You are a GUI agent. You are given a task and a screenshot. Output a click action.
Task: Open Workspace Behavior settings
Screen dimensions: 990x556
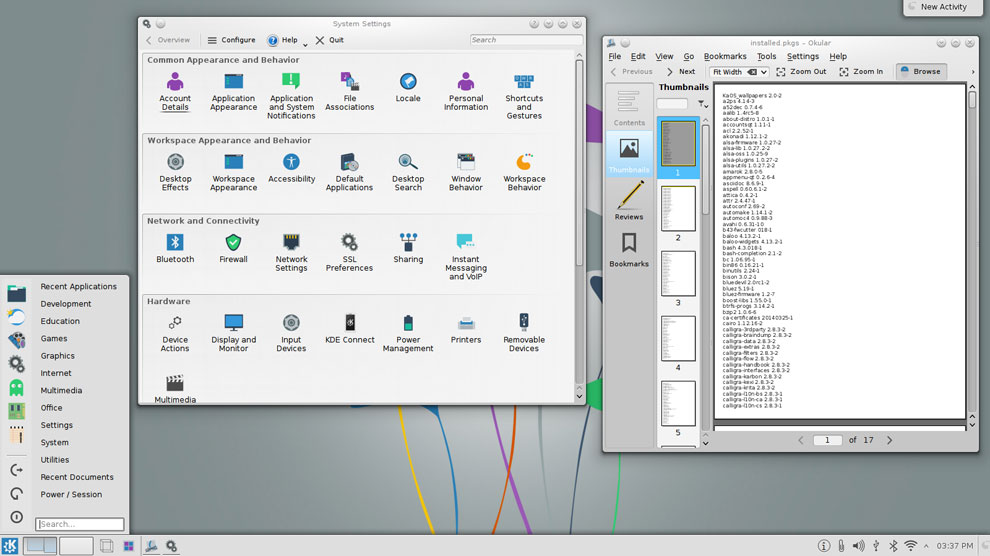point(524,172)
